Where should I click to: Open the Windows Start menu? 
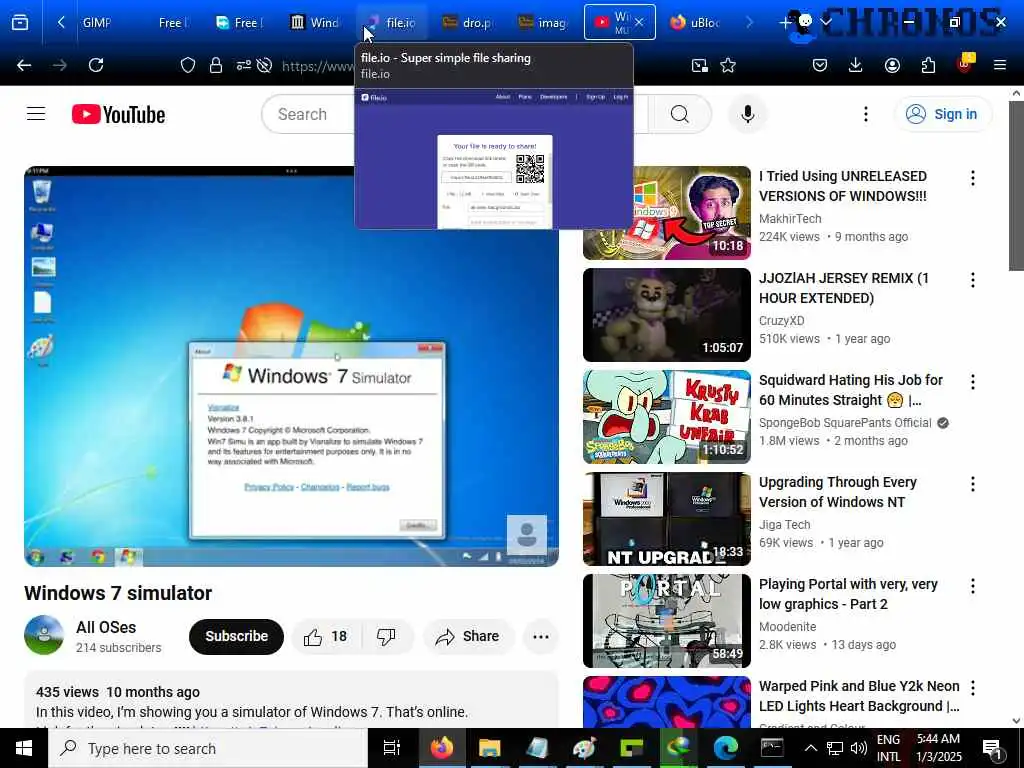pyautogui.click(x=24, y=748)
